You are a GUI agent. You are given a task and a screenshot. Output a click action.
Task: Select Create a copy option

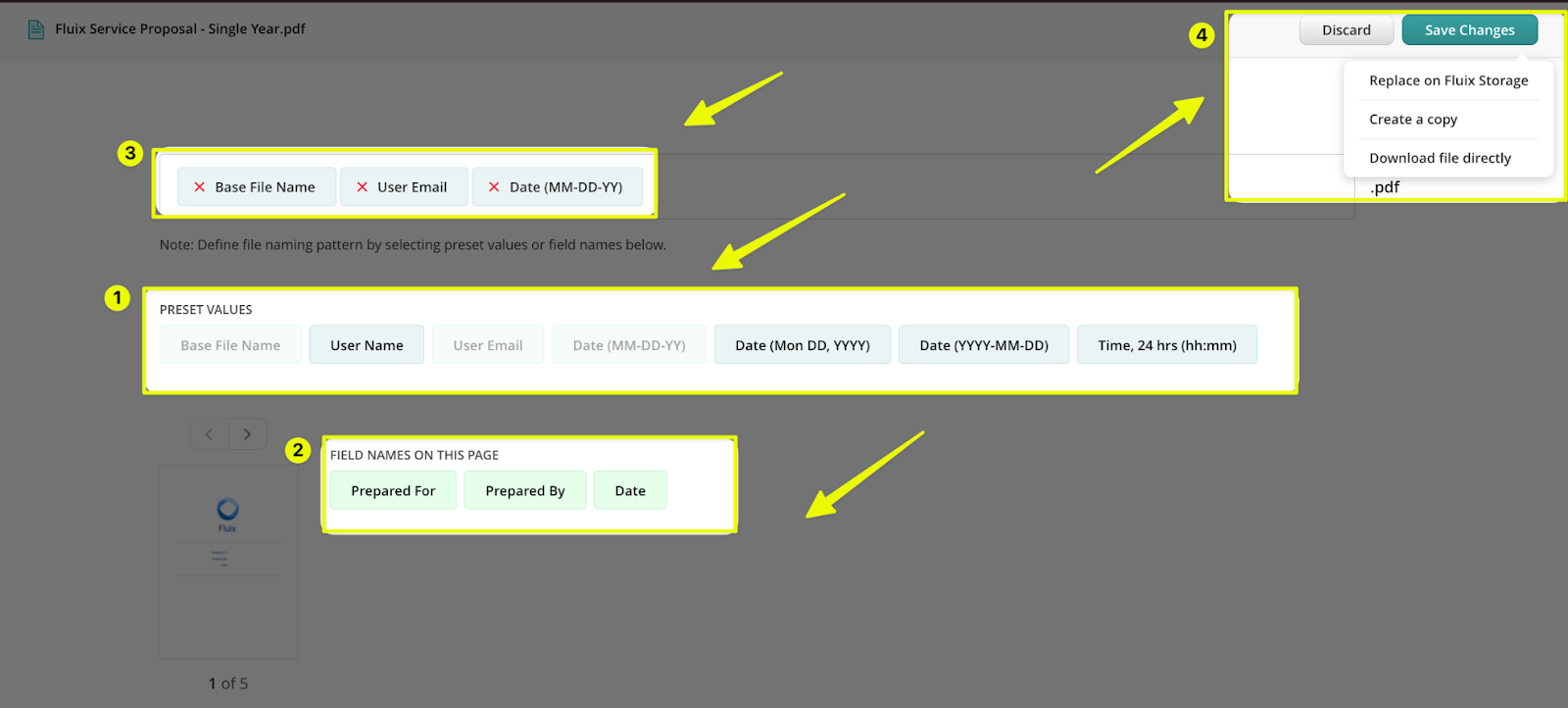[1412, 120]
